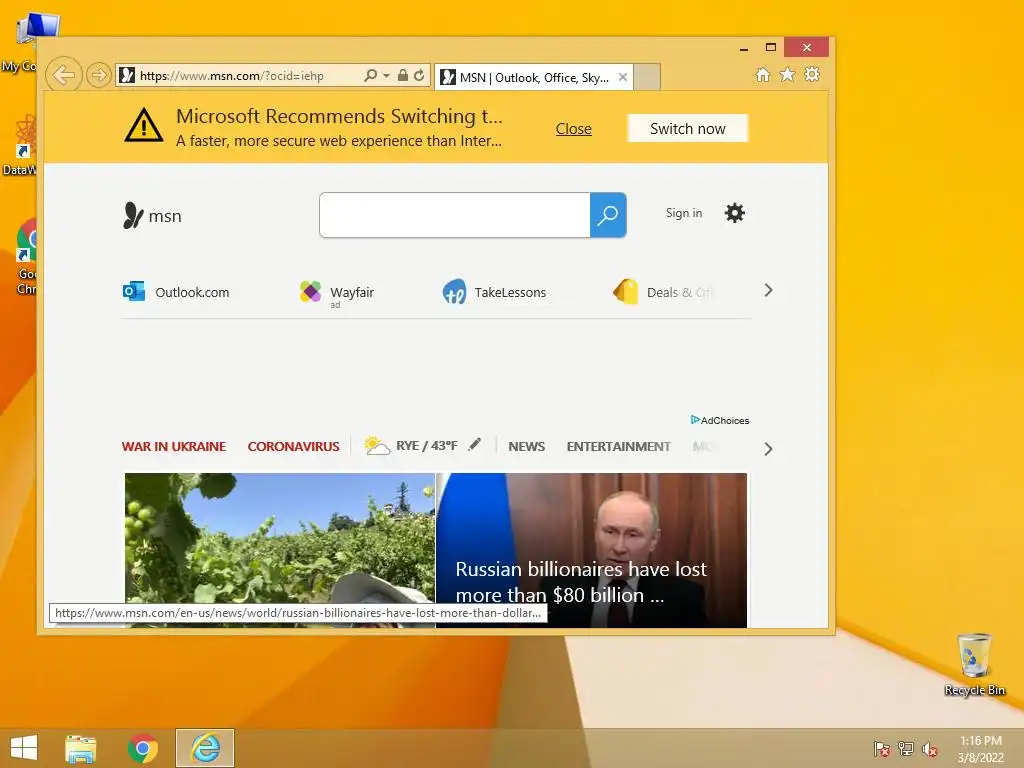The image size is (1024, 768).
Task: Open the WAR IN UKRAINE section
Action: coord(174,447)
